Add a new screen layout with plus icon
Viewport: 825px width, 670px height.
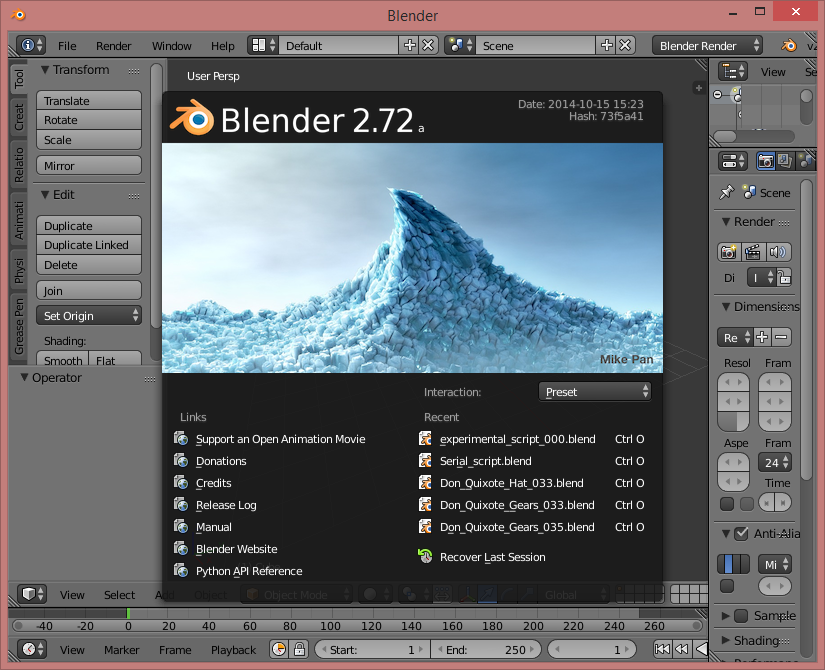409,45
